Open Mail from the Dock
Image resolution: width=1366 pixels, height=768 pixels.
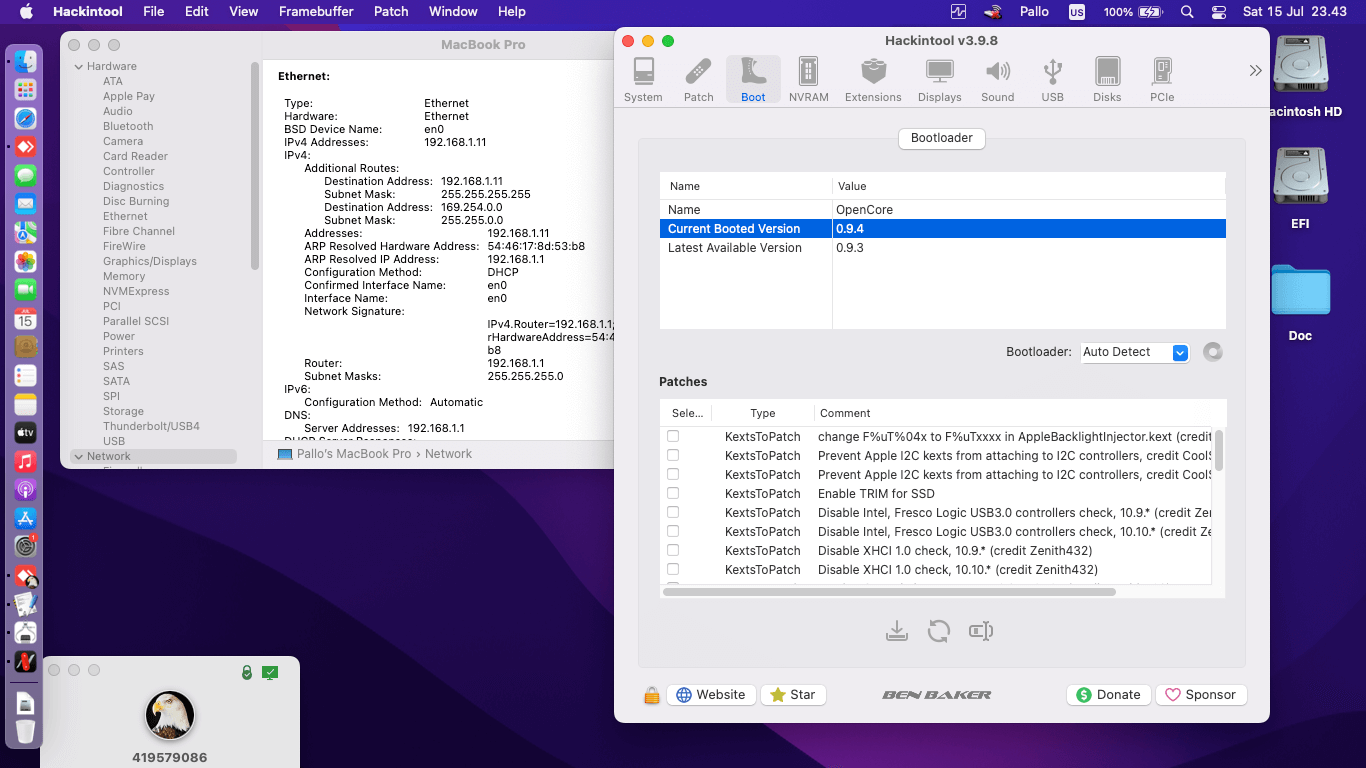point(26,204)
